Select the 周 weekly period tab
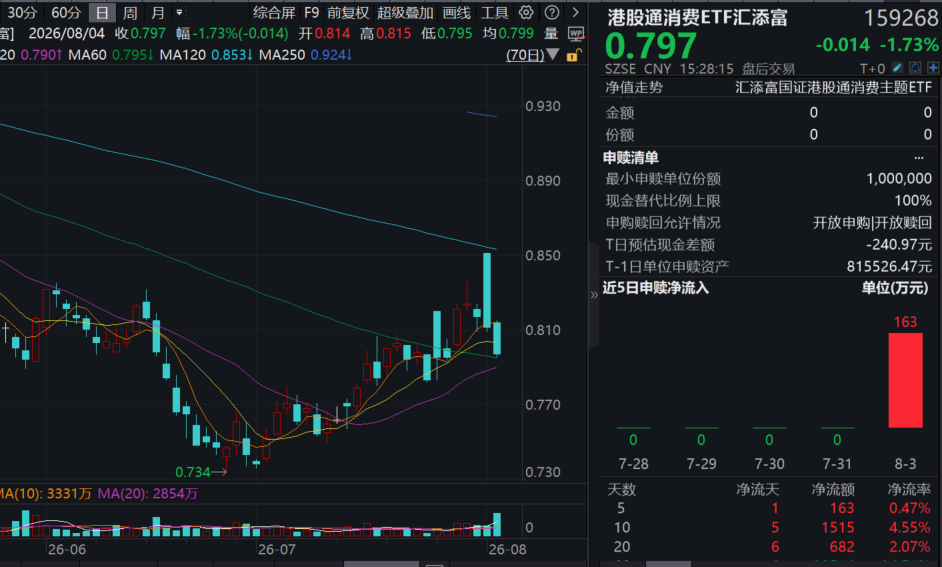942x567 pixels. coord(130,13)
